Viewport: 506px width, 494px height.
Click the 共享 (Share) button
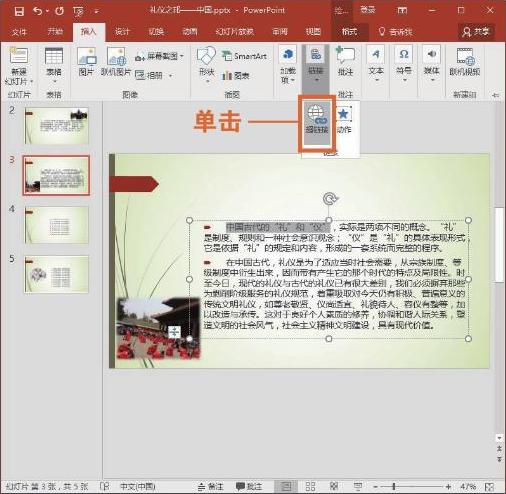[476, 32]
